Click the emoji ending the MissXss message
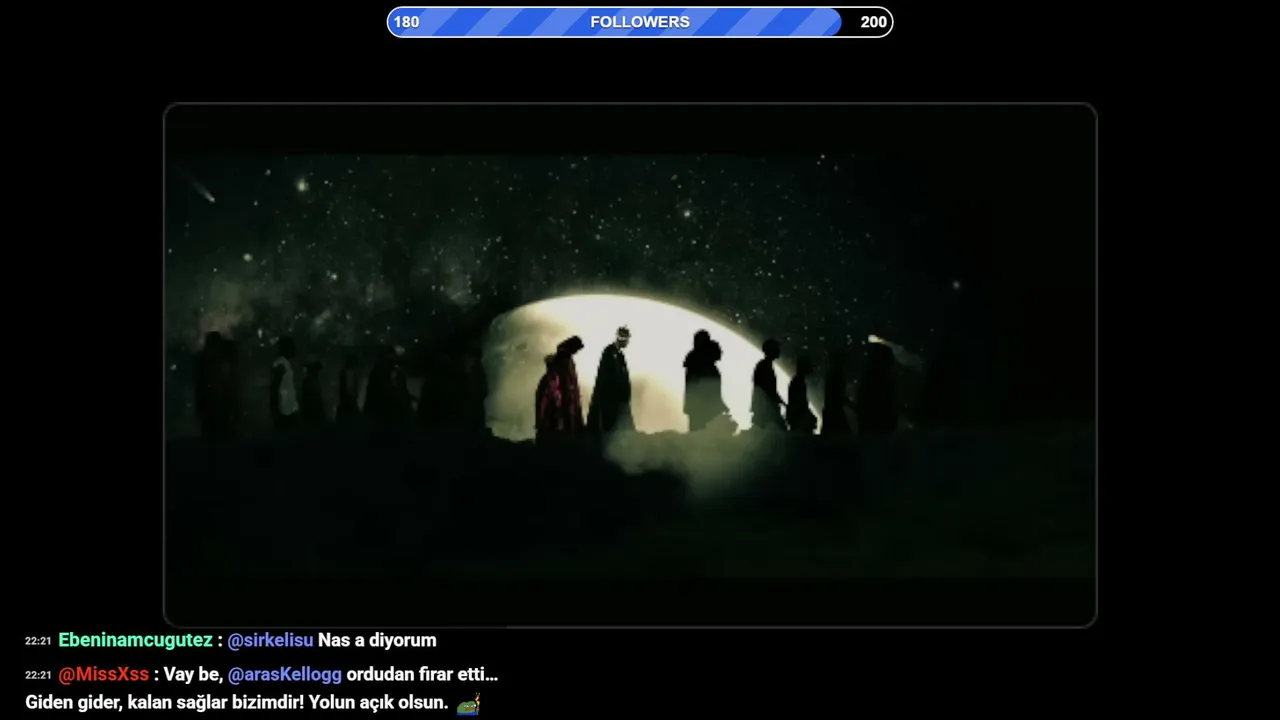This screenshot has height=720, width=1280. [x=468, y=703]
